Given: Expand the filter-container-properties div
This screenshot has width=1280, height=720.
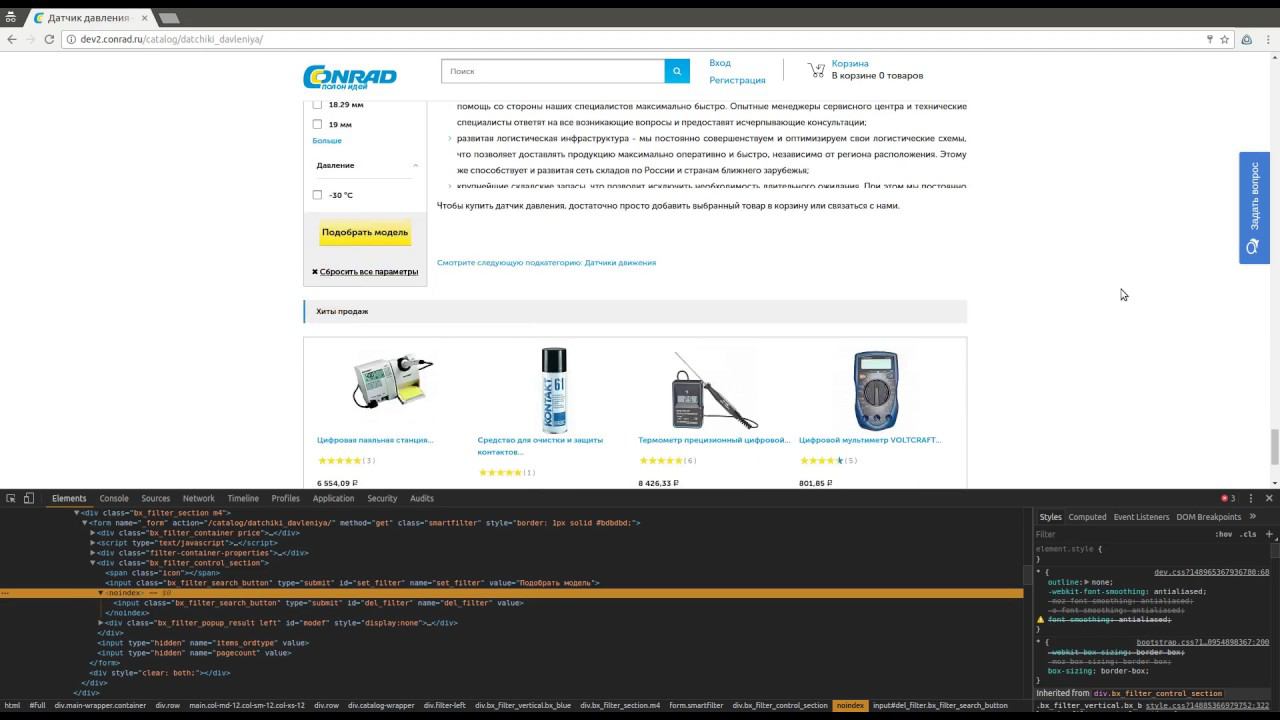Looking at the screenshot, I should pyautogui.click(x=93, y=553).
